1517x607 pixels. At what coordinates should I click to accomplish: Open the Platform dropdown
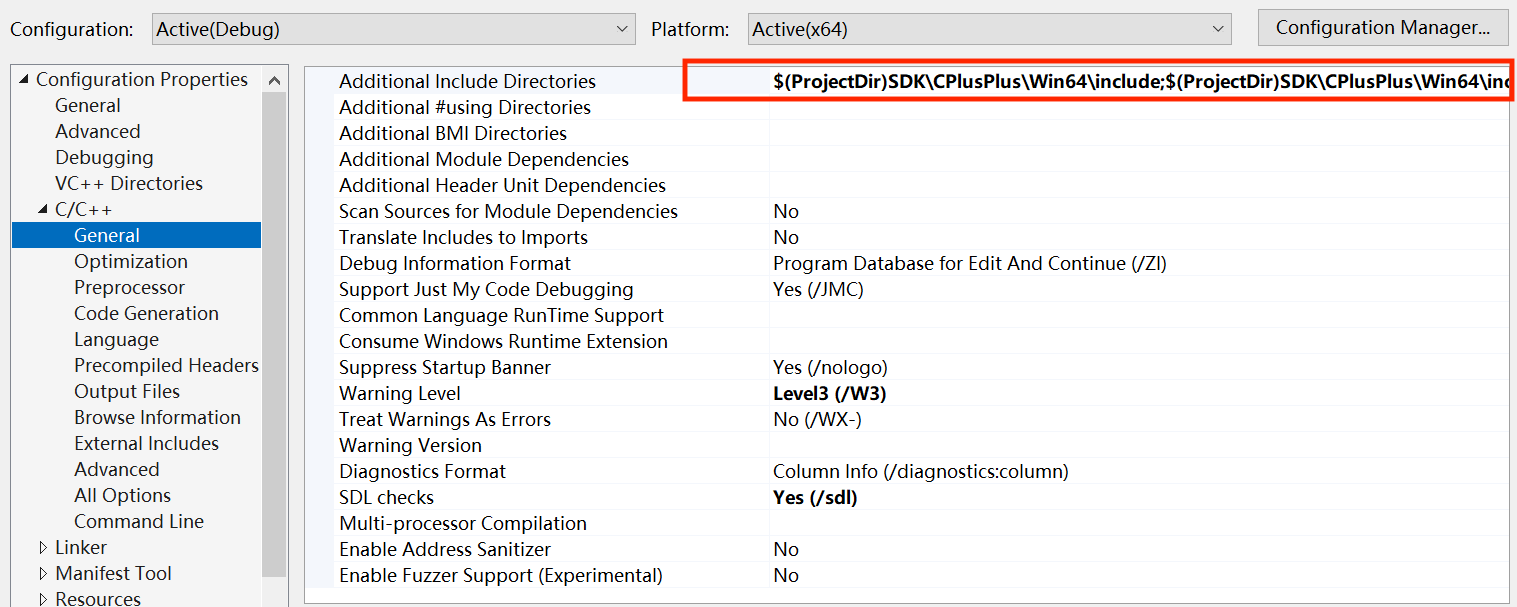point(989,29)
